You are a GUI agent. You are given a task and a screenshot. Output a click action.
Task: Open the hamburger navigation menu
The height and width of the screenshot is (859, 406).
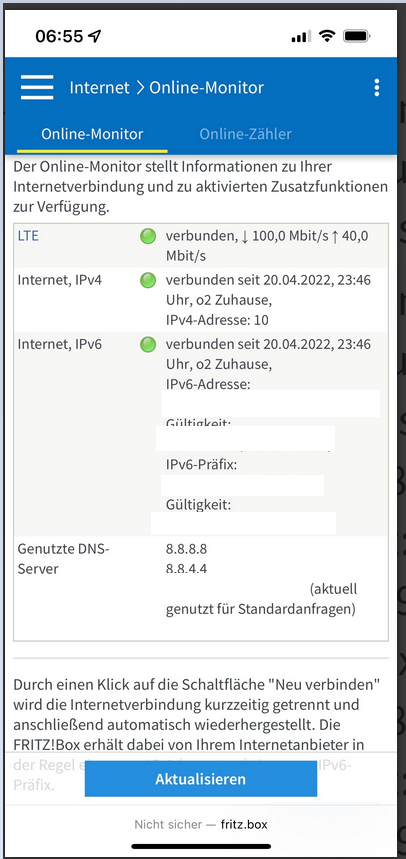pyautogui.click(x=37, y=88)
